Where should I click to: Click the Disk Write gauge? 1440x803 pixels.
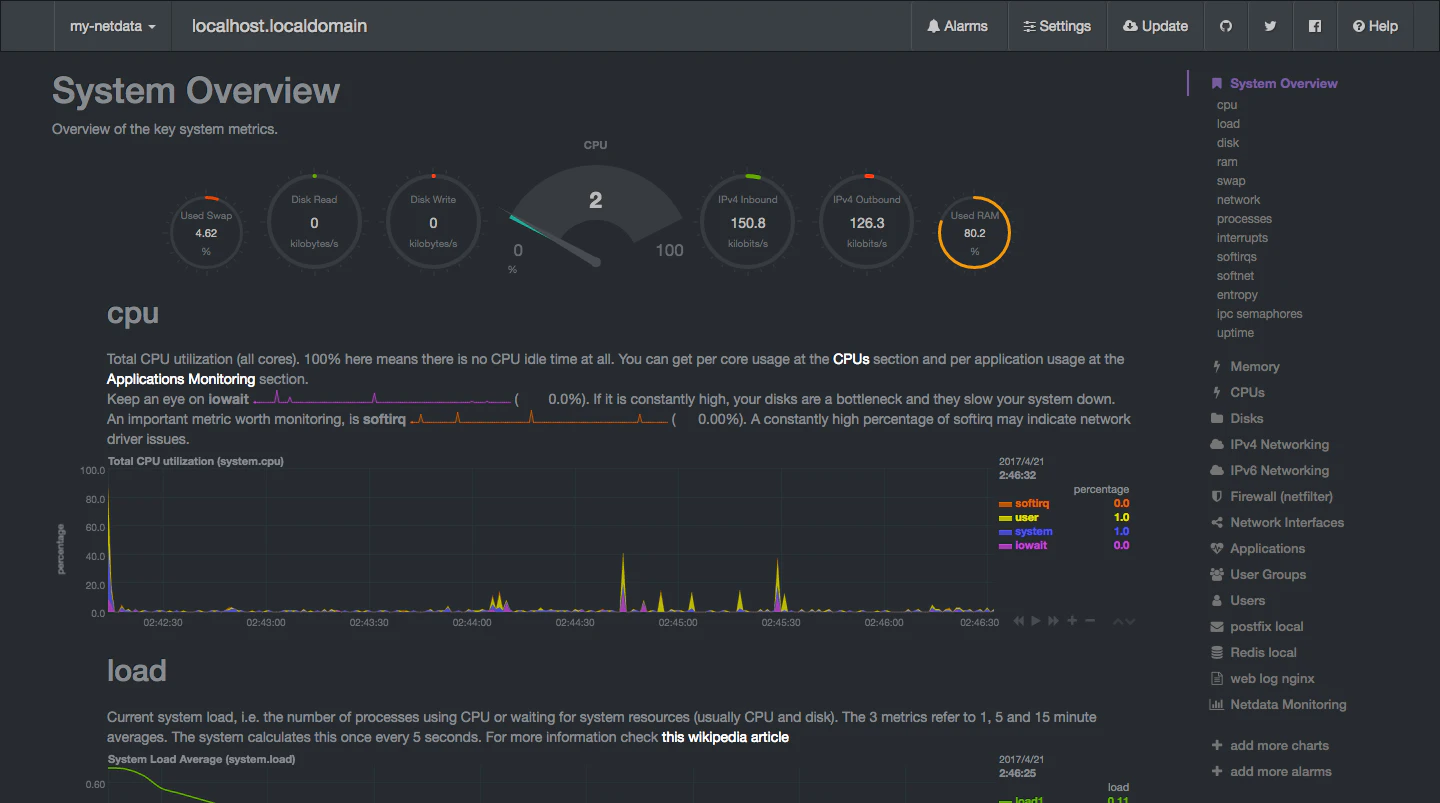(x=433, y=223)
